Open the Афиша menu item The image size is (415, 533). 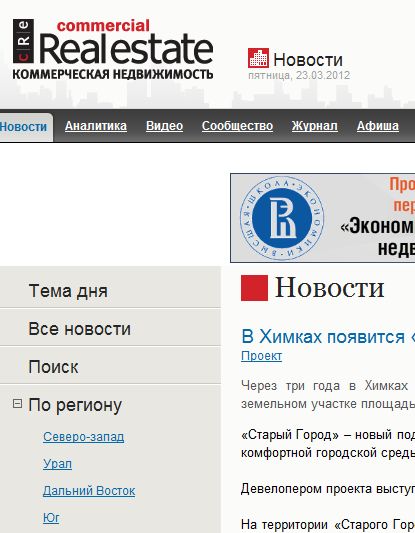point(378,126)
